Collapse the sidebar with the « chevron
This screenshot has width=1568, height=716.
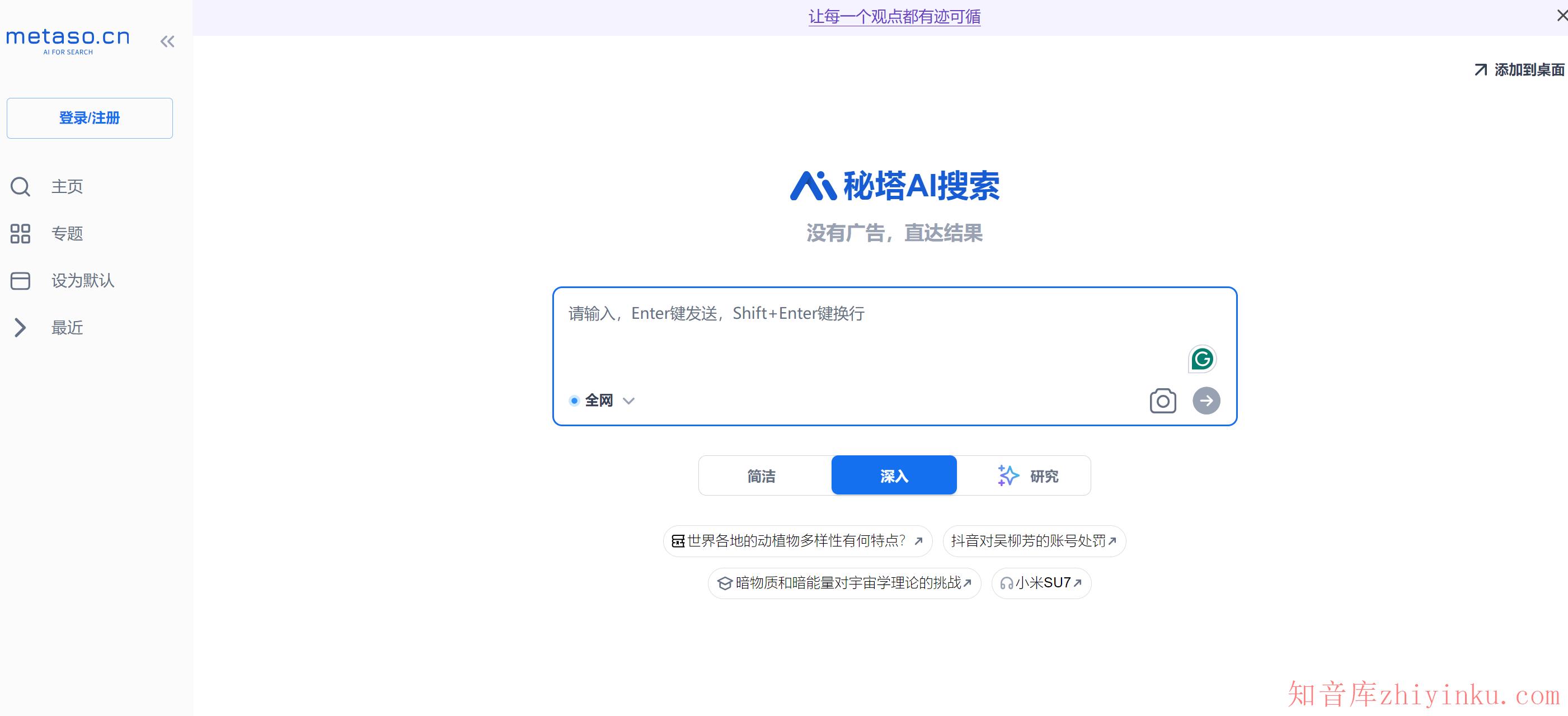point(167,41)
